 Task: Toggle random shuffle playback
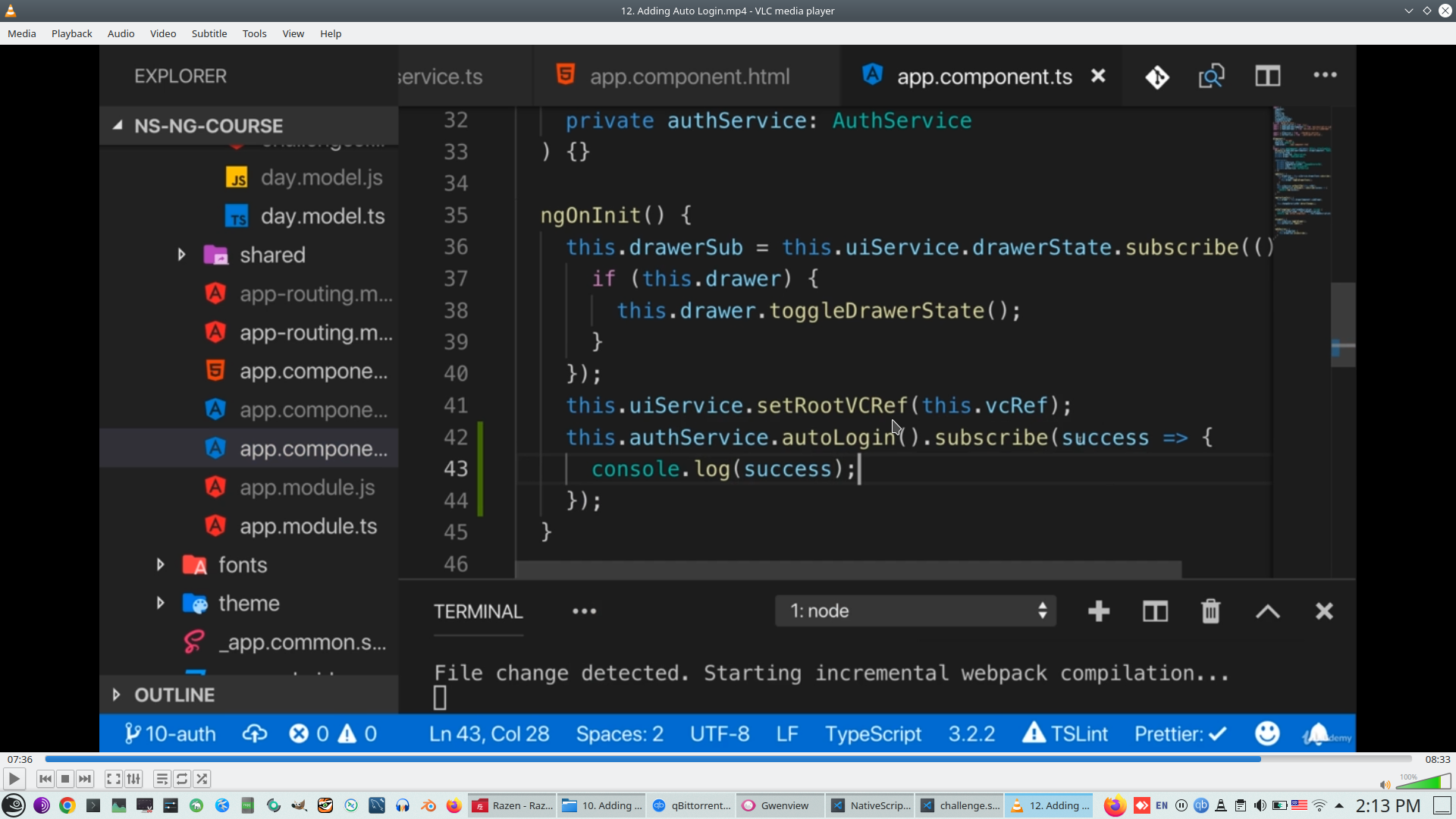click(x=202, y=779)
